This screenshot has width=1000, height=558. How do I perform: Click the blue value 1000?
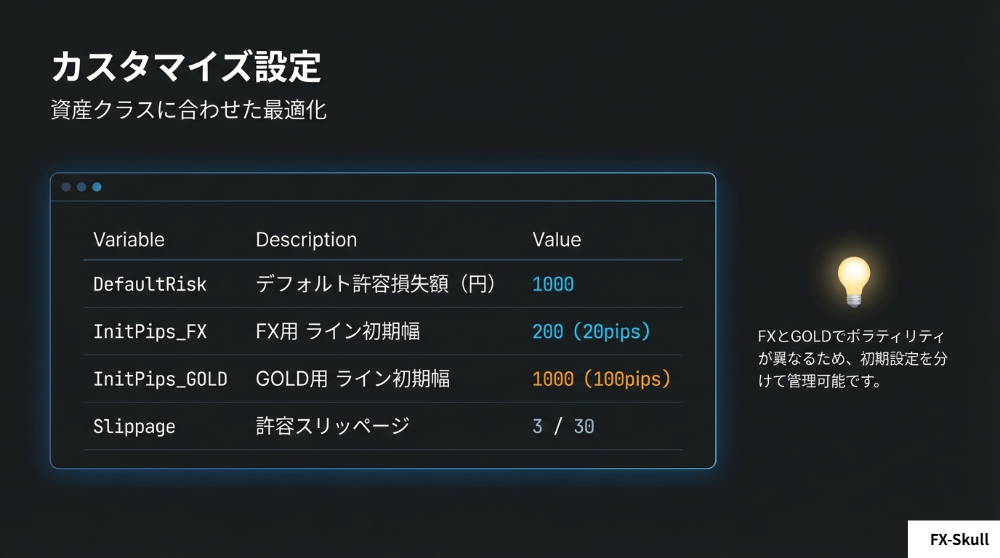tap(553, 284)
